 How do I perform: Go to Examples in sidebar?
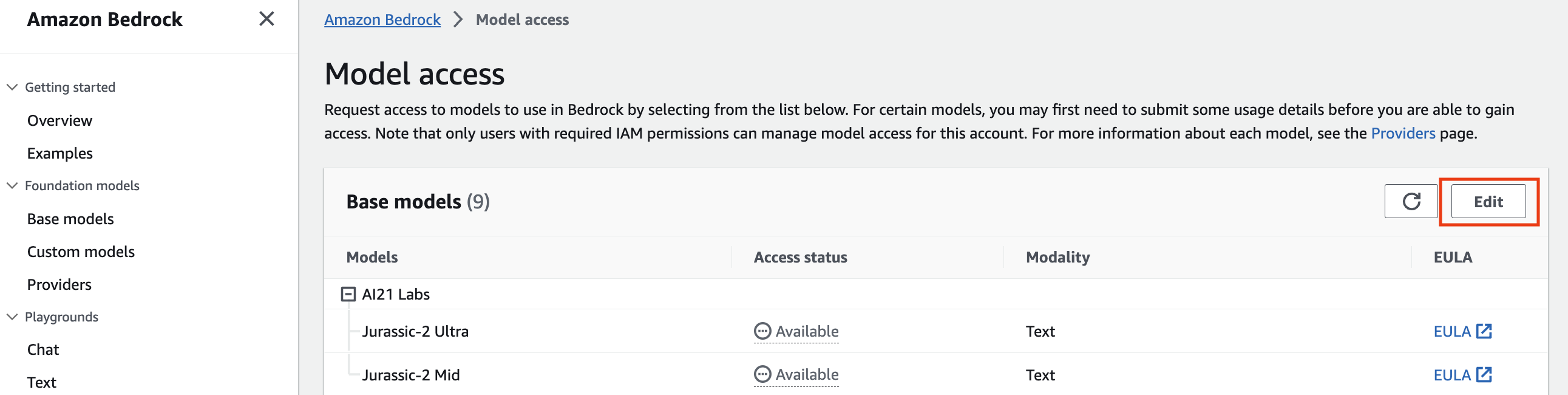click(59, 154)
